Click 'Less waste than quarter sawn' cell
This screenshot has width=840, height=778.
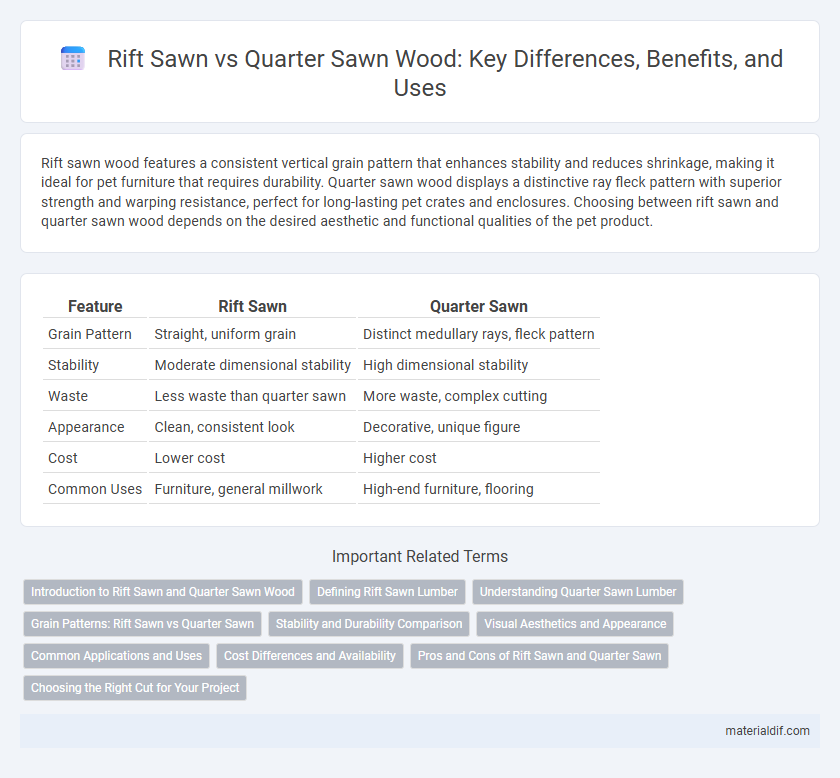(250, 397)
